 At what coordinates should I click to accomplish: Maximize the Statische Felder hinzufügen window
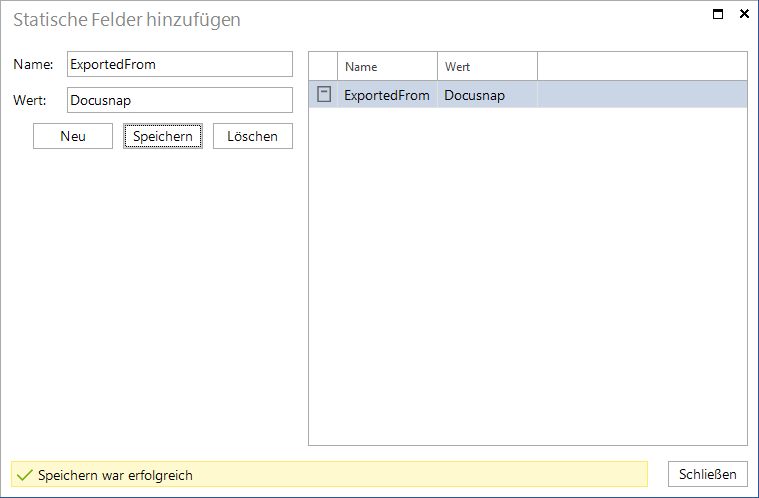(718, 14)
